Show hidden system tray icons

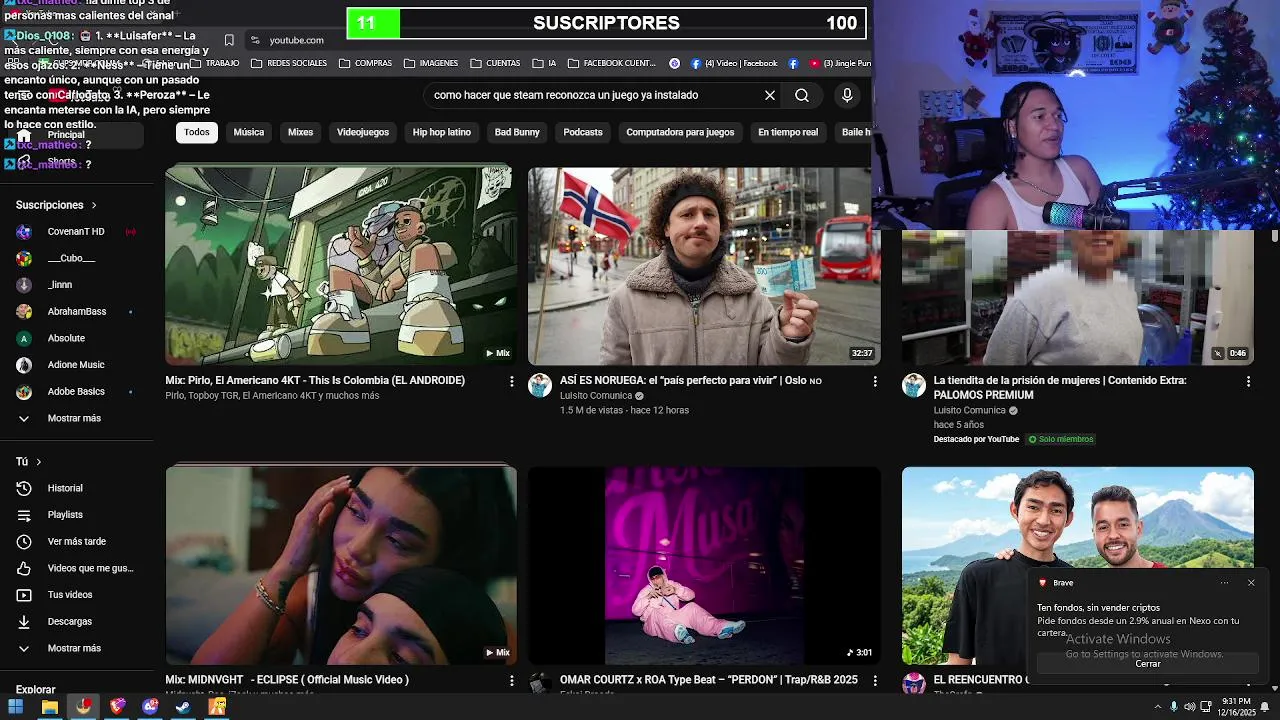click(1158, 707)
